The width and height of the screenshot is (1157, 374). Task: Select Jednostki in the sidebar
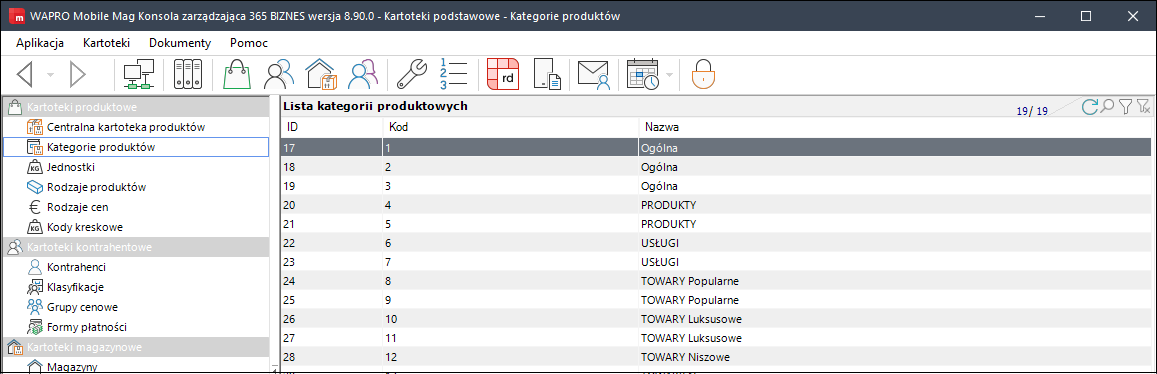[x=70, y=167]
